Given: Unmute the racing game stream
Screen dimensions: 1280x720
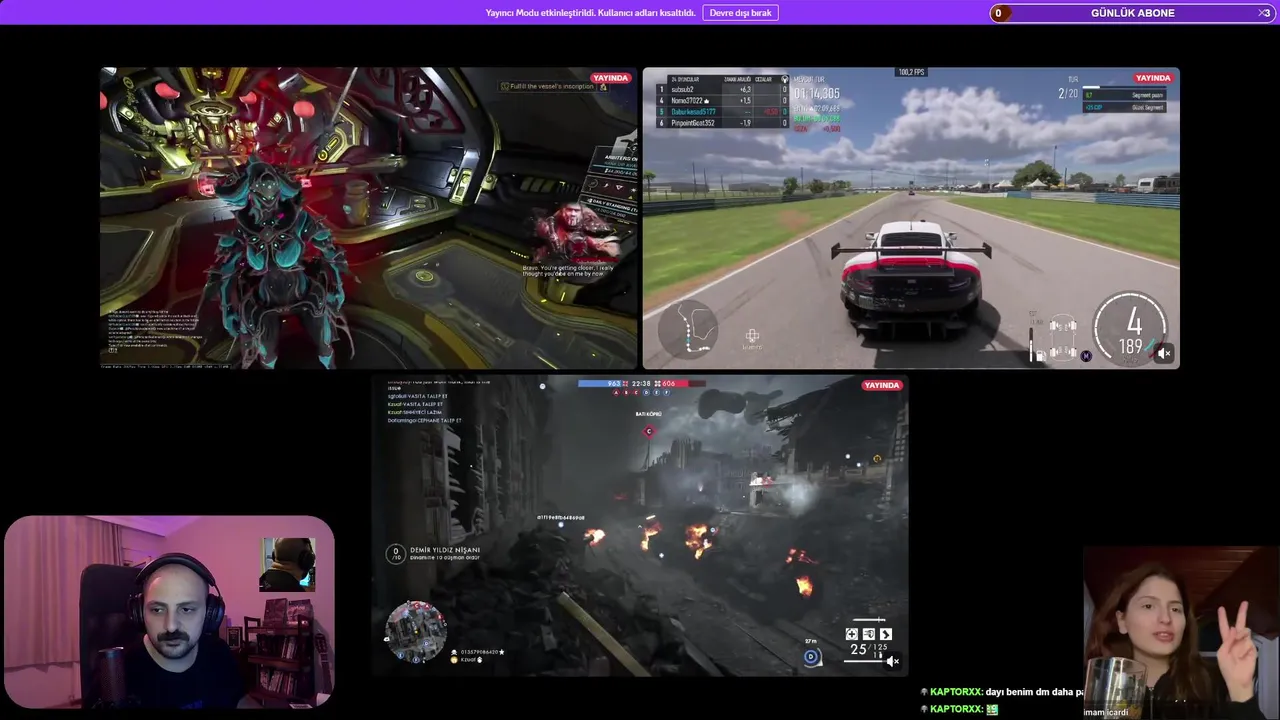Looking at the screenshot, I should [x=1163, y=353].
